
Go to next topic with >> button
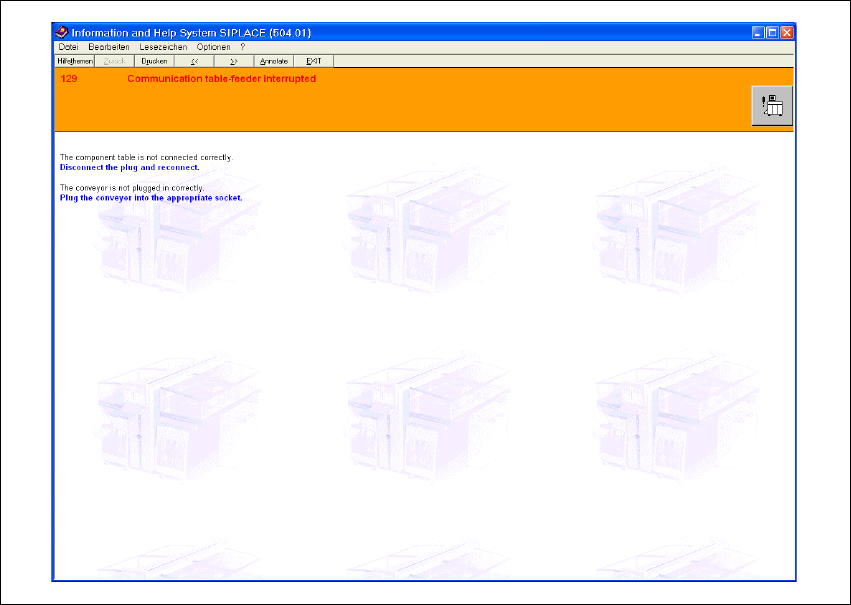click(234, 61)
